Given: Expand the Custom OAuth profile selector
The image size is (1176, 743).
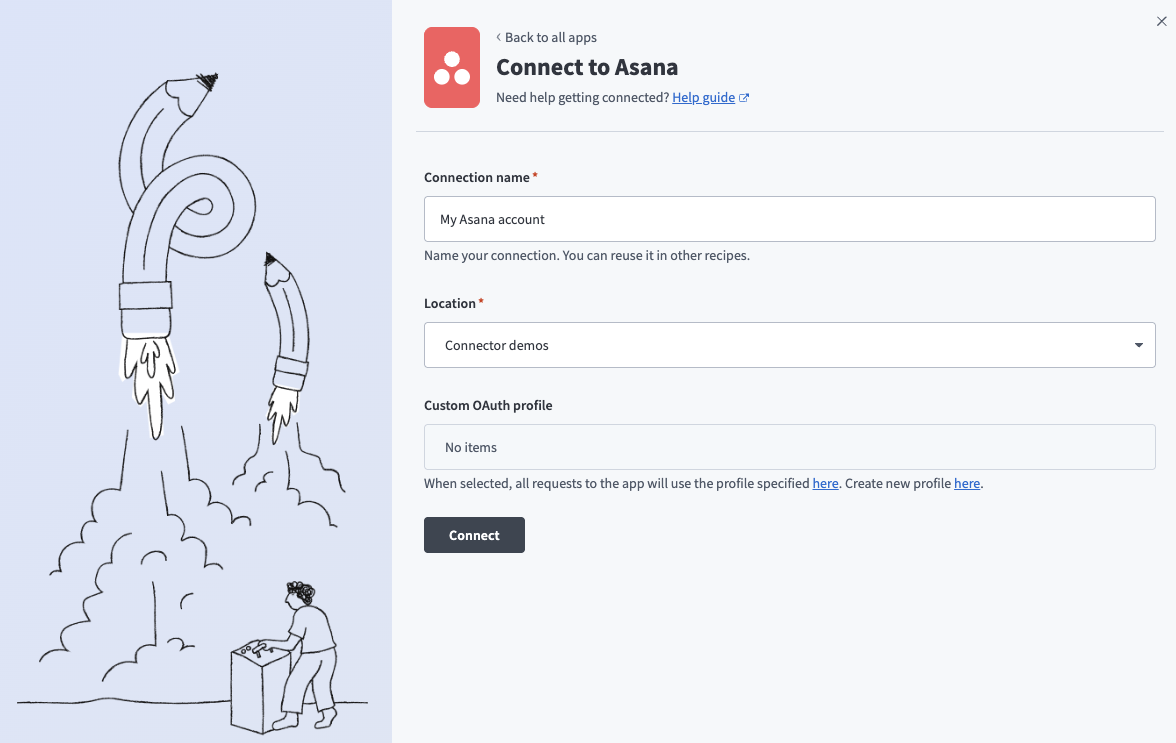Looking at the screenshot, I should tap(789, 447).
